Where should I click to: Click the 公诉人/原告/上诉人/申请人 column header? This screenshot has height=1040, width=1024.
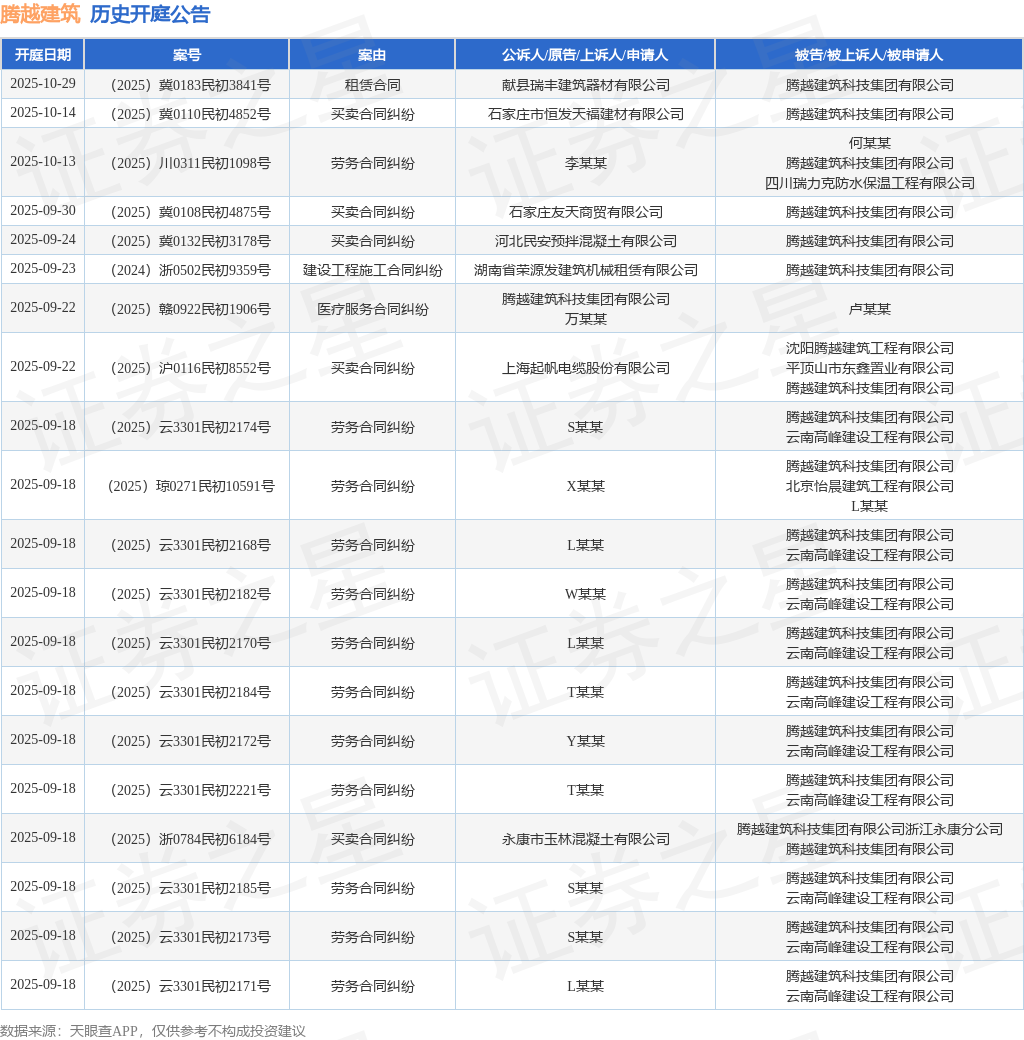[585, 54]
